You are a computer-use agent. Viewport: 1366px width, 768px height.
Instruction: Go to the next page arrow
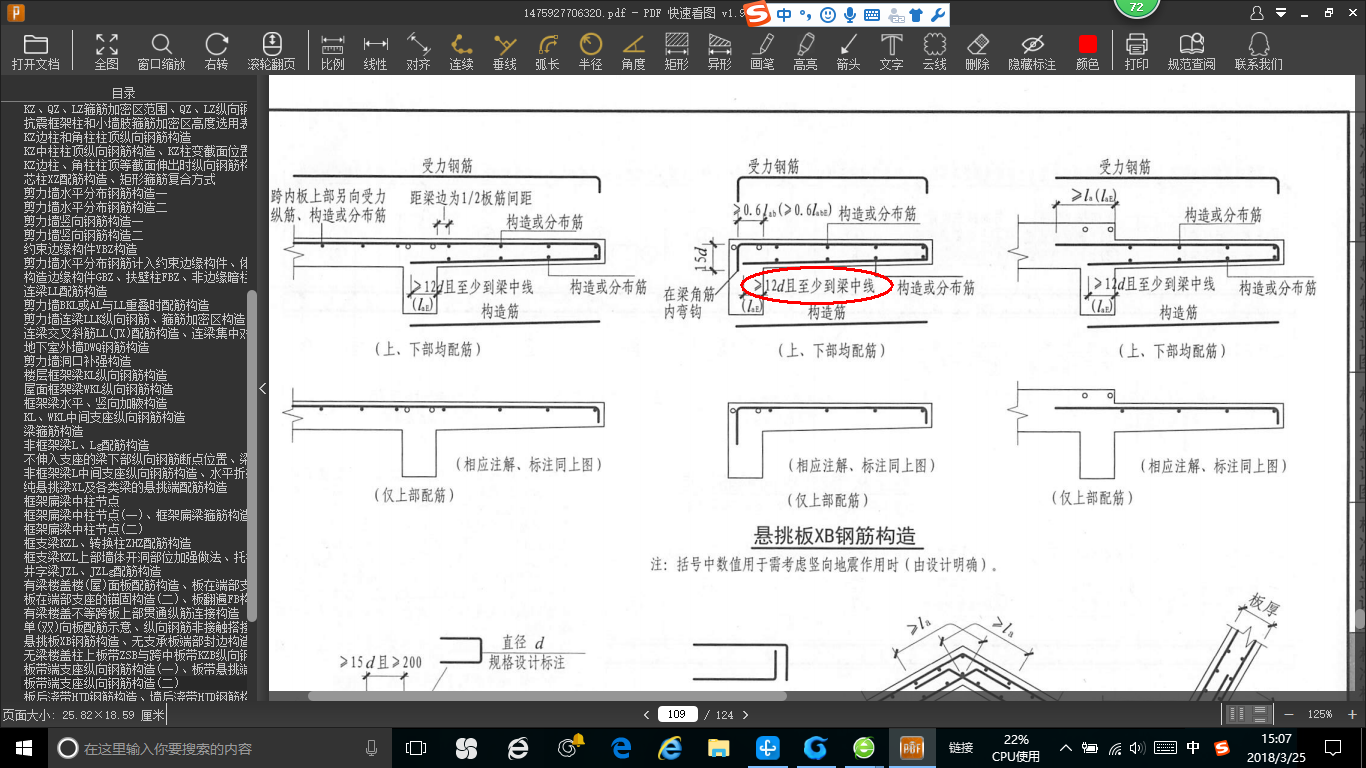click(745, 714)
